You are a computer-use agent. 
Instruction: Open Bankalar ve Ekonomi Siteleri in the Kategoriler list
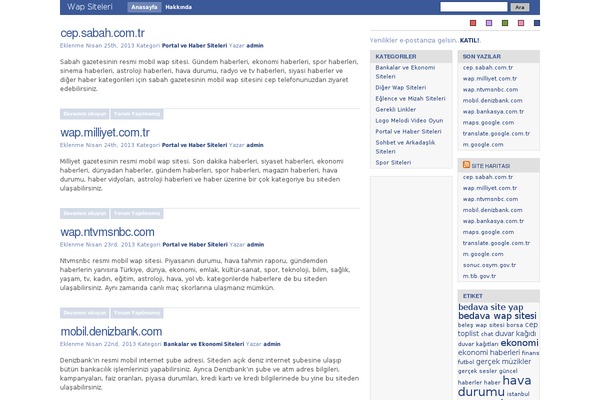(x=405, y=72)
